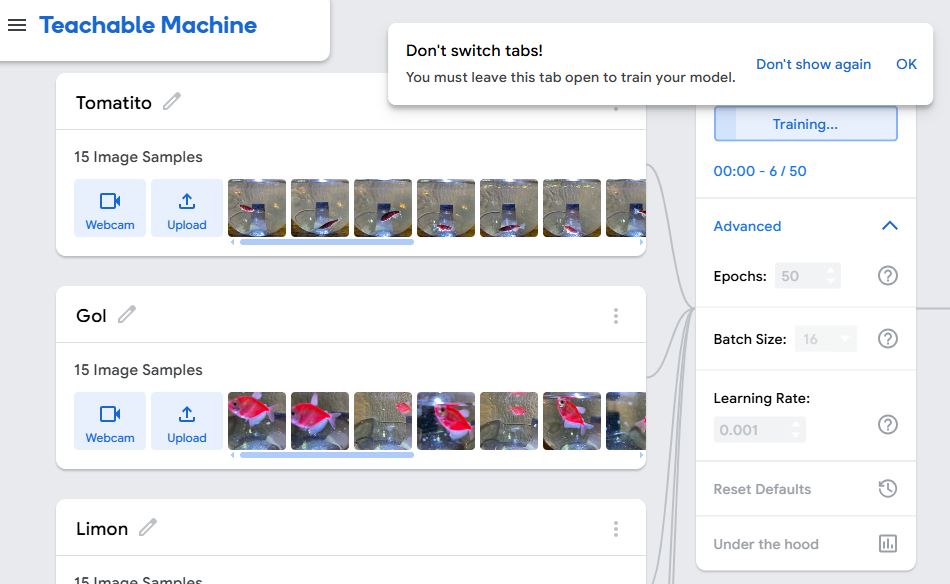Select second Gol image sample
This screenshot has width=950, height=584.
[320, 421]
